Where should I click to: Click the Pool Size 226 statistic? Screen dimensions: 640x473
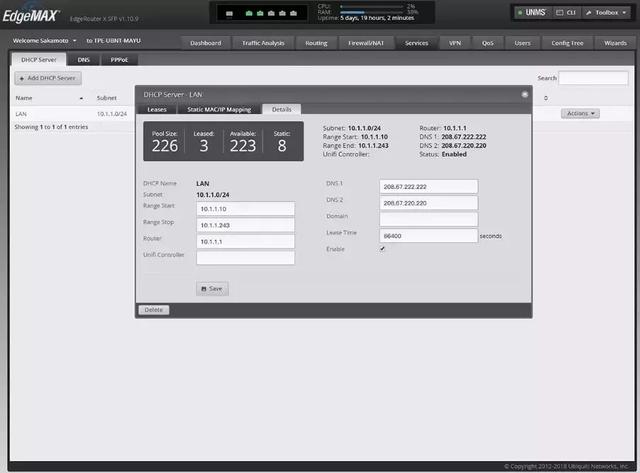click(x=165, y=142)
